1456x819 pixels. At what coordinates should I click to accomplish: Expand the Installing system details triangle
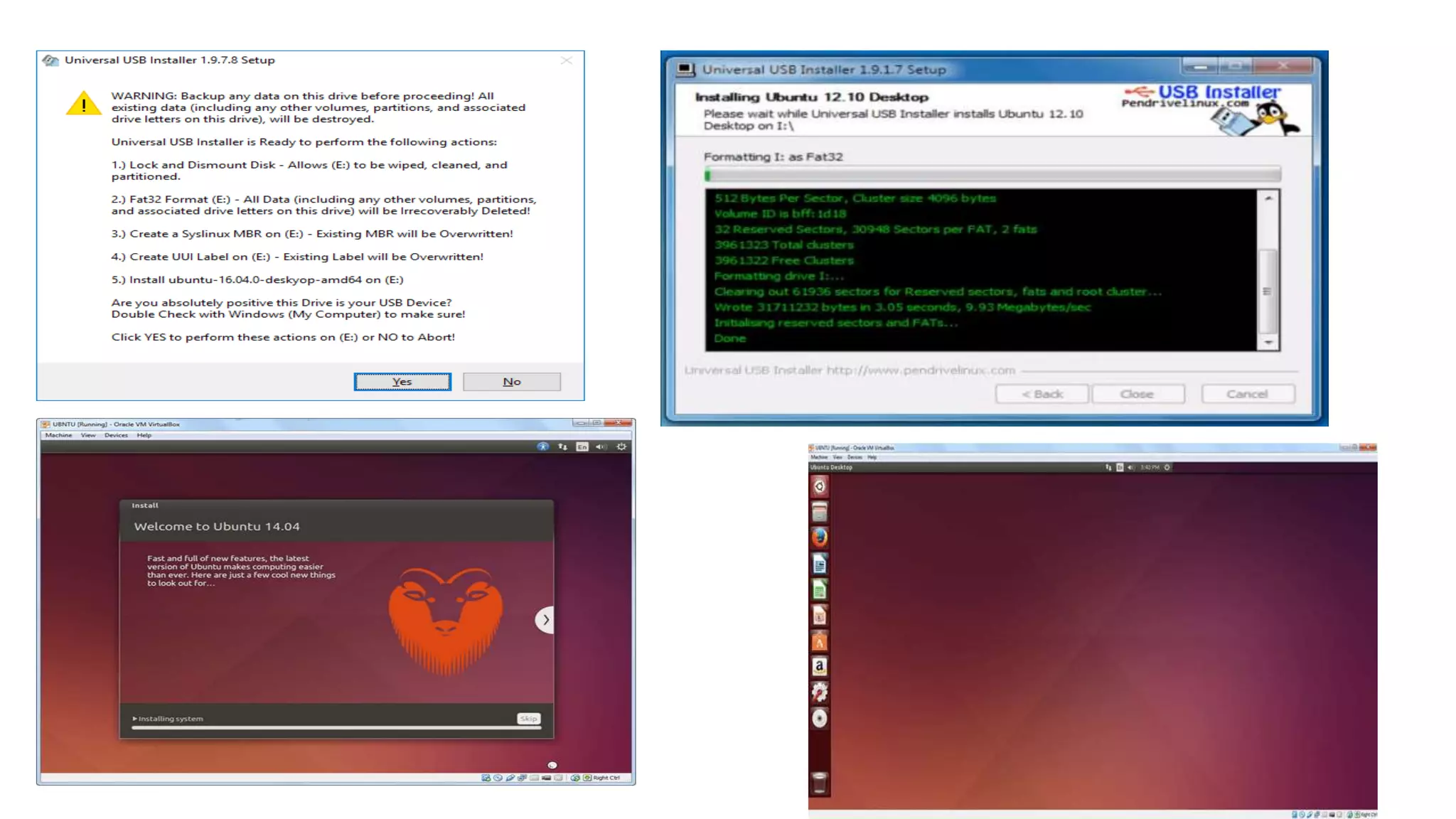click(x=135, y=719)
